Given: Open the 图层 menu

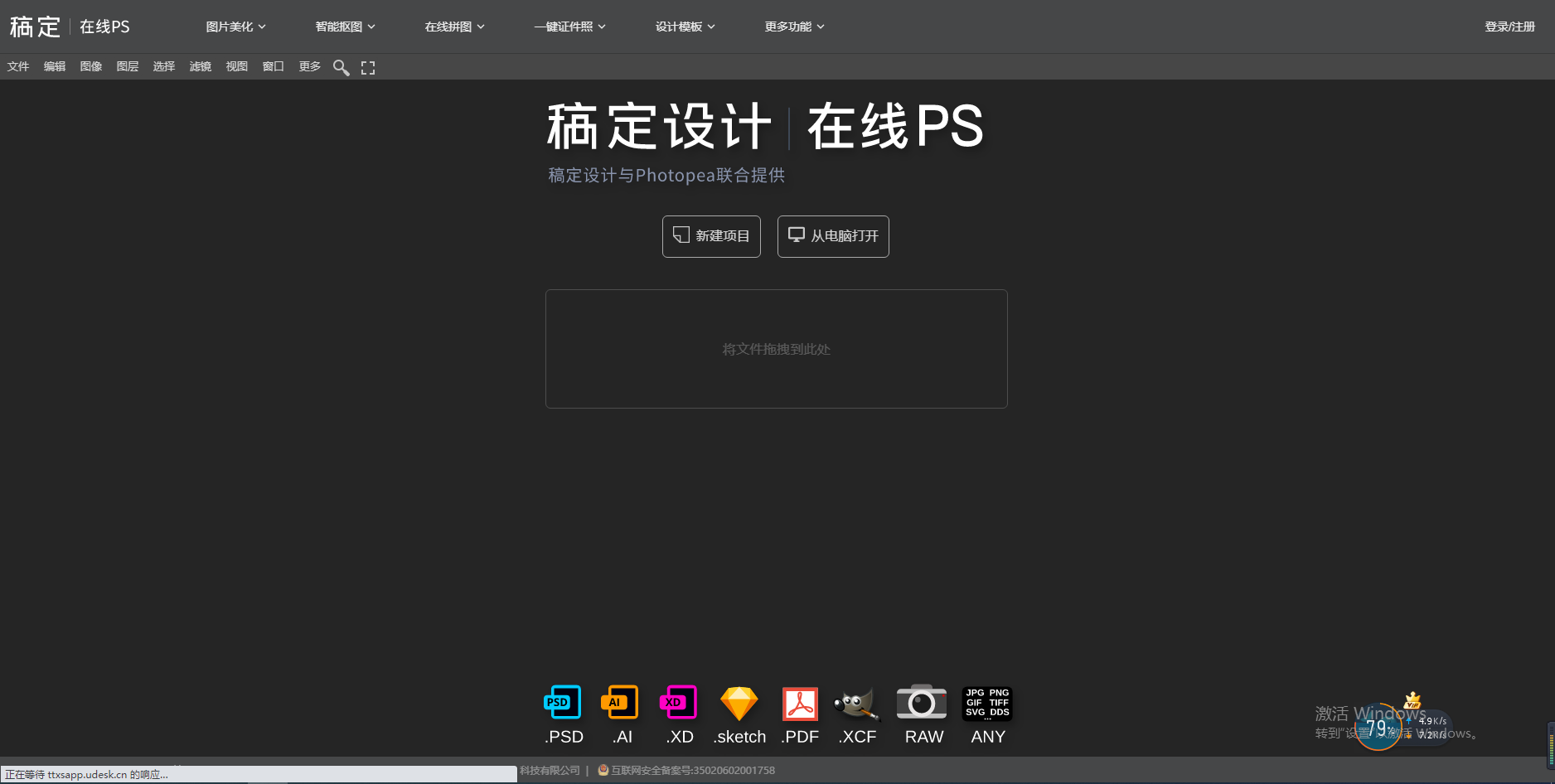Looking at the screenshot, I should (x=128, y=66).
